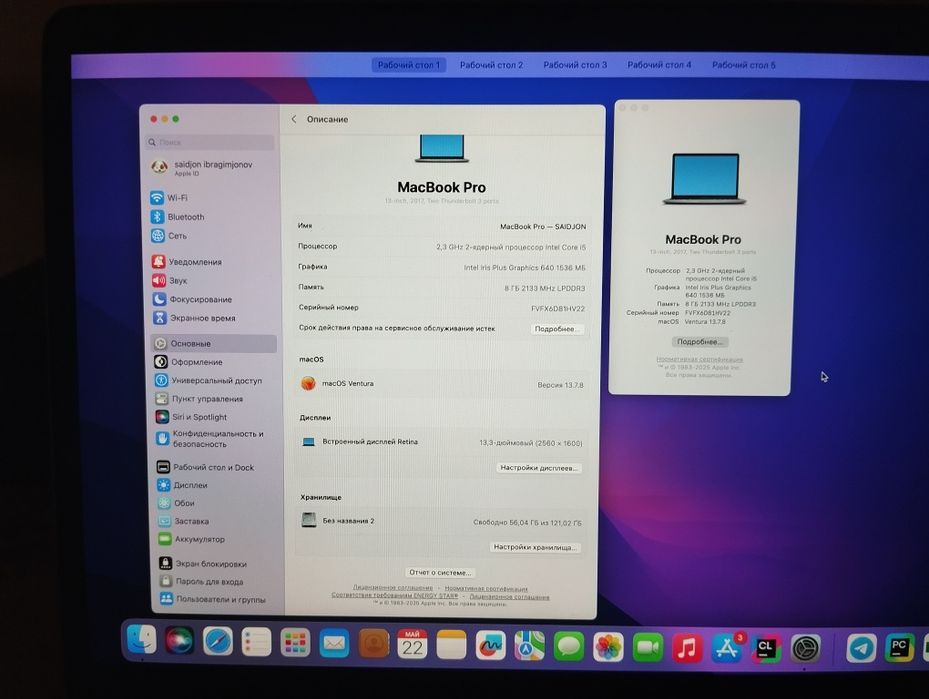This screenshot has width=929, height=699.
Task: Open ENERGY STAR compliance link
Action: point(395,596)
